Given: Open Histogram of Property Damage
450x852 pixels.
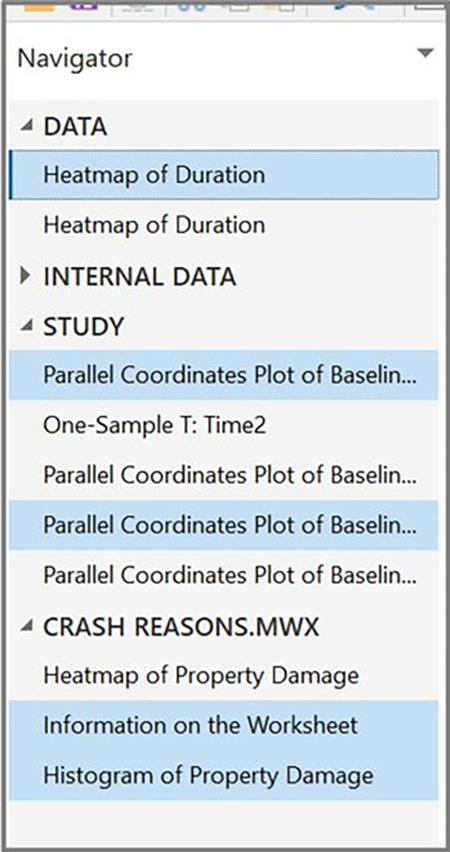Looking at the screenshot, I should (224, 775).
